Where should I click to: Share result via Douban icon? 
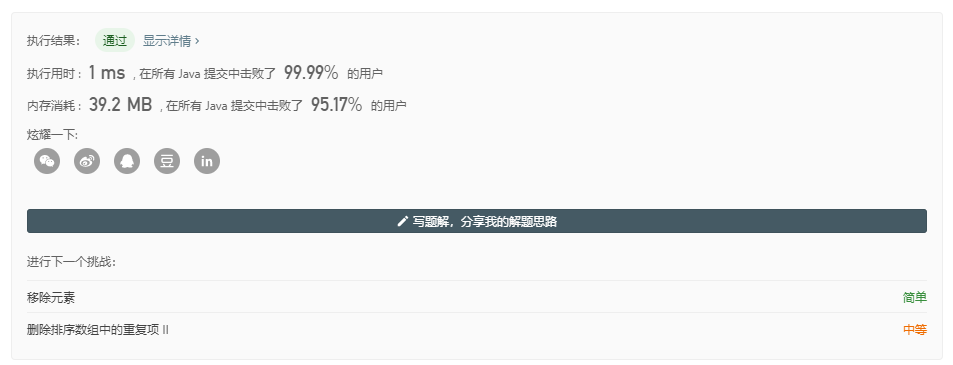pos(167,161)
